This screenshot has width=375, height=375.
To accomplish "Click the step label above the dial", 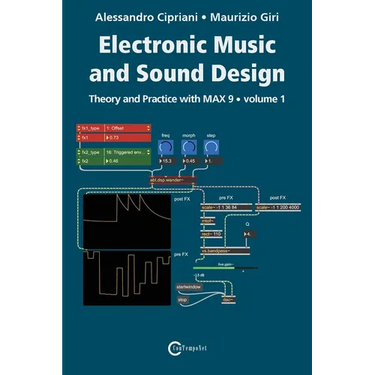I will click(x=211, y=136).
